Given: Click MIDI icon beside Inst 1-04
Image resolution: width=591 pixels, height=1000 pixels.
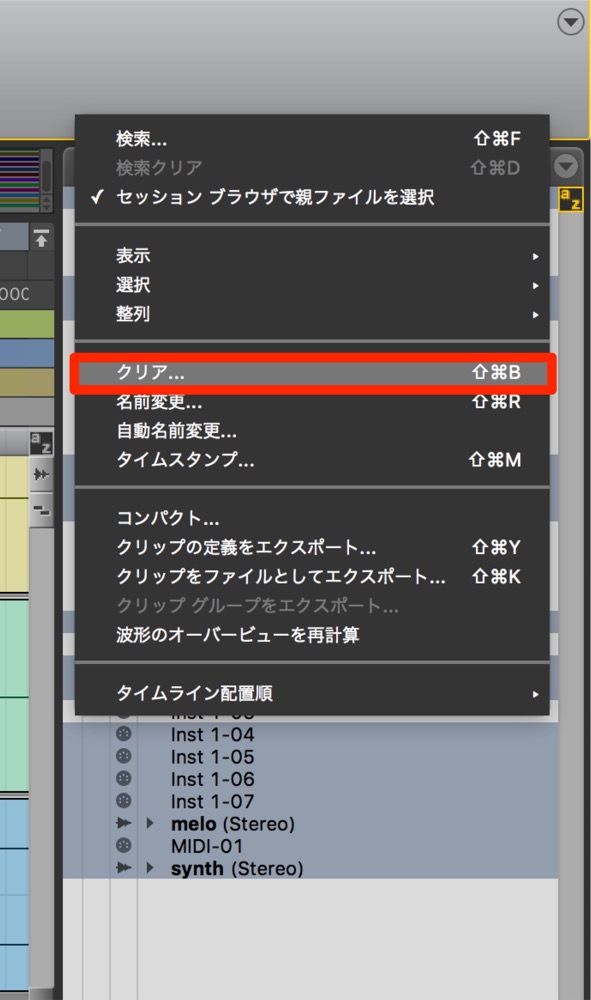Looking at the screenshot, I should 124,734.
